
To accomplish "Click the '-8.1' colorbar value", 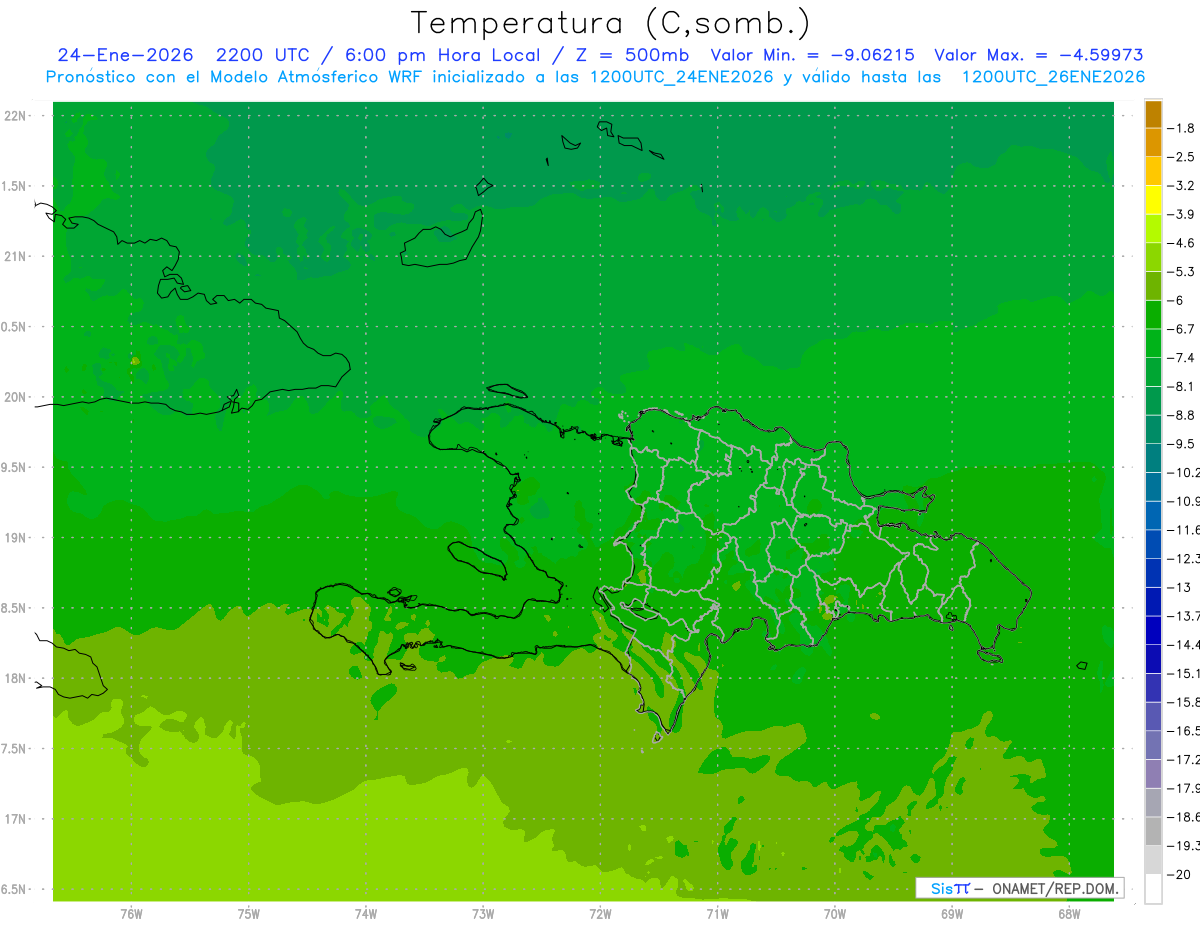I will (x=1181, y=386).
